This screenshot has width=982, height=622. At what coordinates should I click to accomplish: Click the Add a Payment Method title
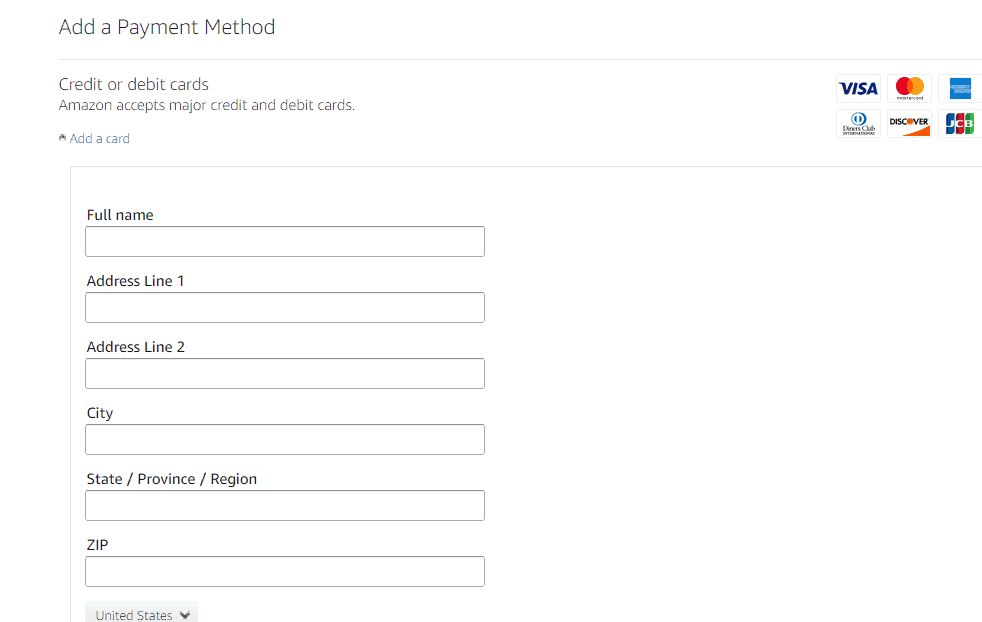point(167,27)
